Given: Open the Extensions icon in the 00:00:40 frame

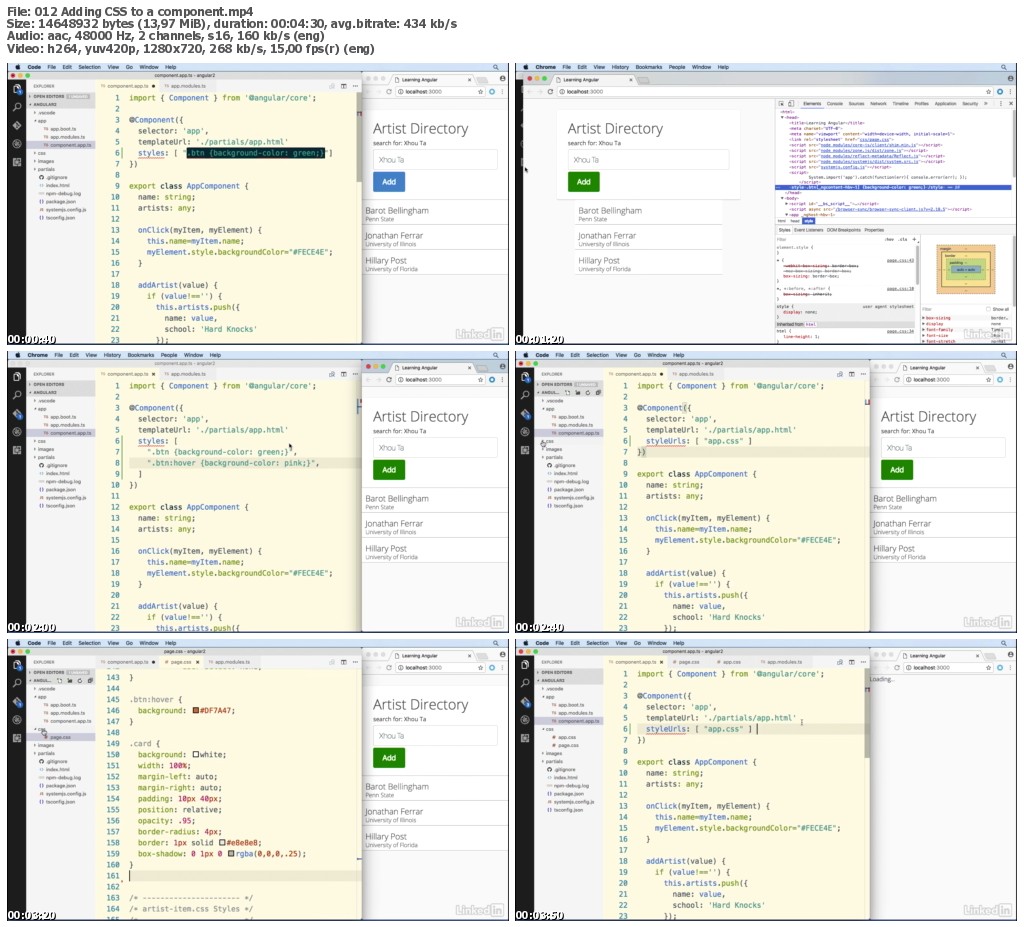Looking at the screenshot, I should pos(17,162).
